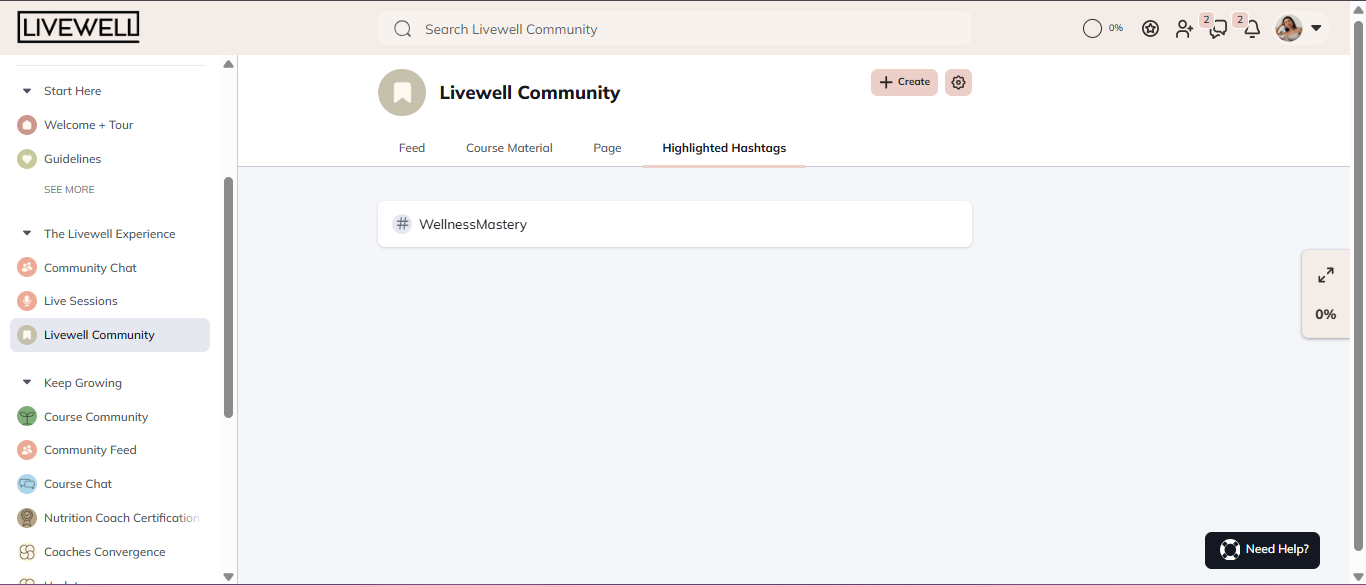
Task: Go to Guidelines
Action: tap(72, 159)
